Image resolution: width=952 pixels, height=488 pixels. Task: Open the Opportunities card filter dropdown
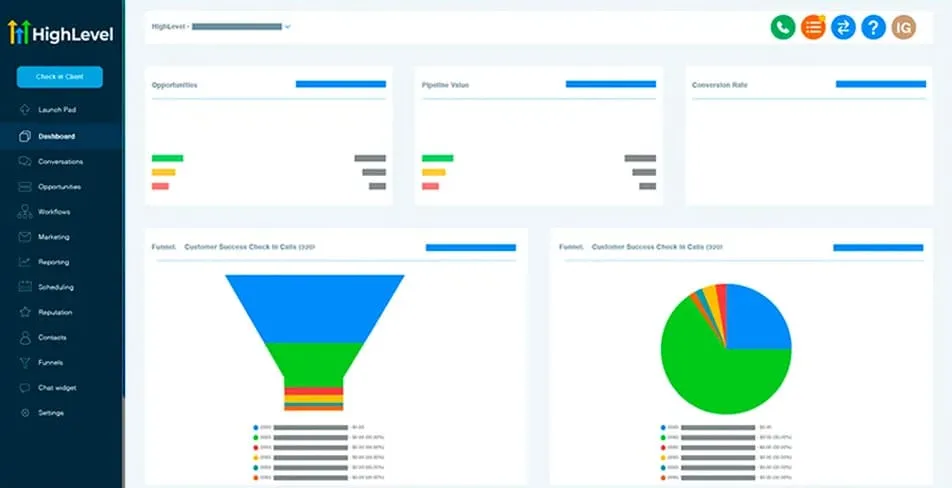340,84
